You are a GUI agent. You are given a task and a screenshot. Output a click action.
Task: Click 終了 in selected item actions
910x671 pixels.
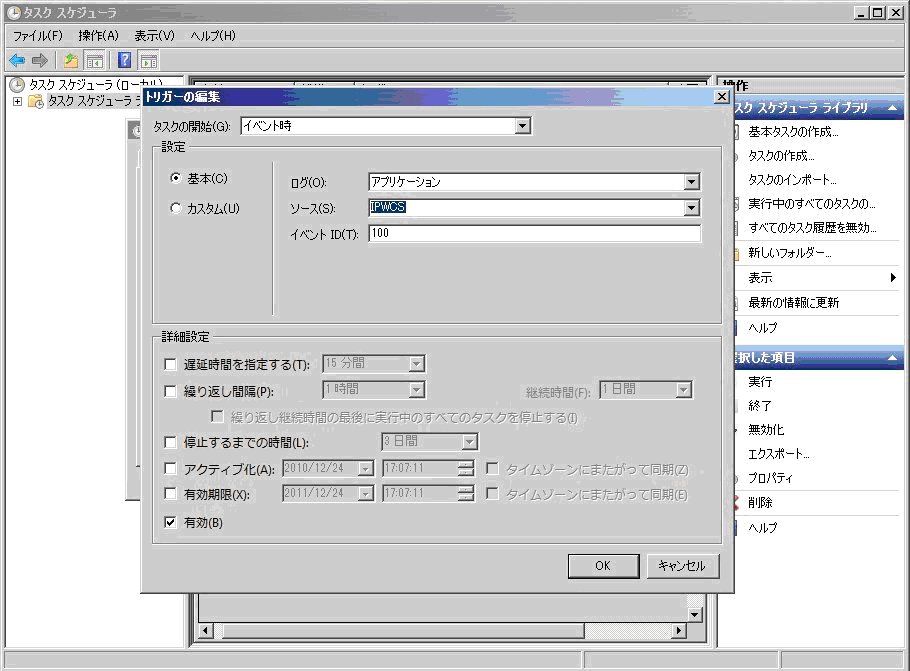pos(760,406)
